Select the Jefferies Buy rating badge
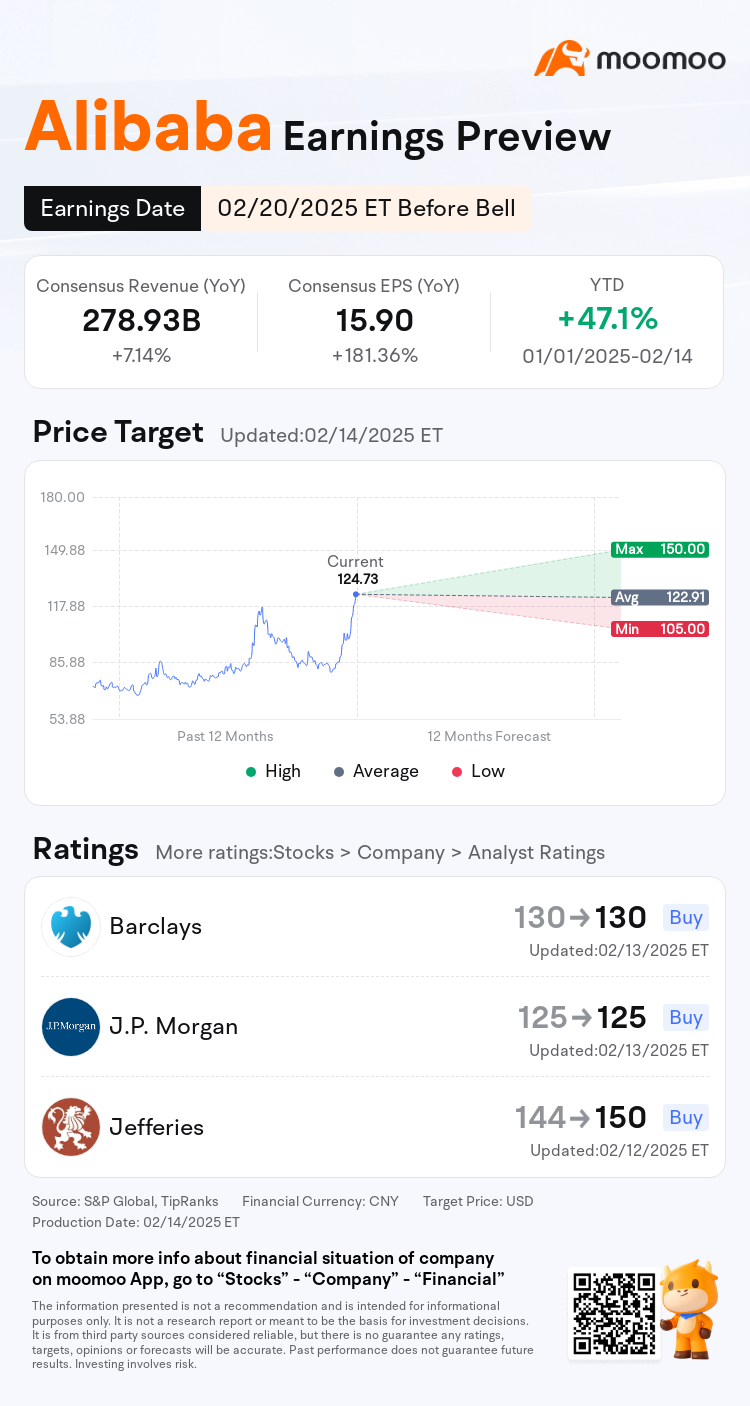Image resolution: width=750 pixels, height=1406 pixels. pos(686,1117)
